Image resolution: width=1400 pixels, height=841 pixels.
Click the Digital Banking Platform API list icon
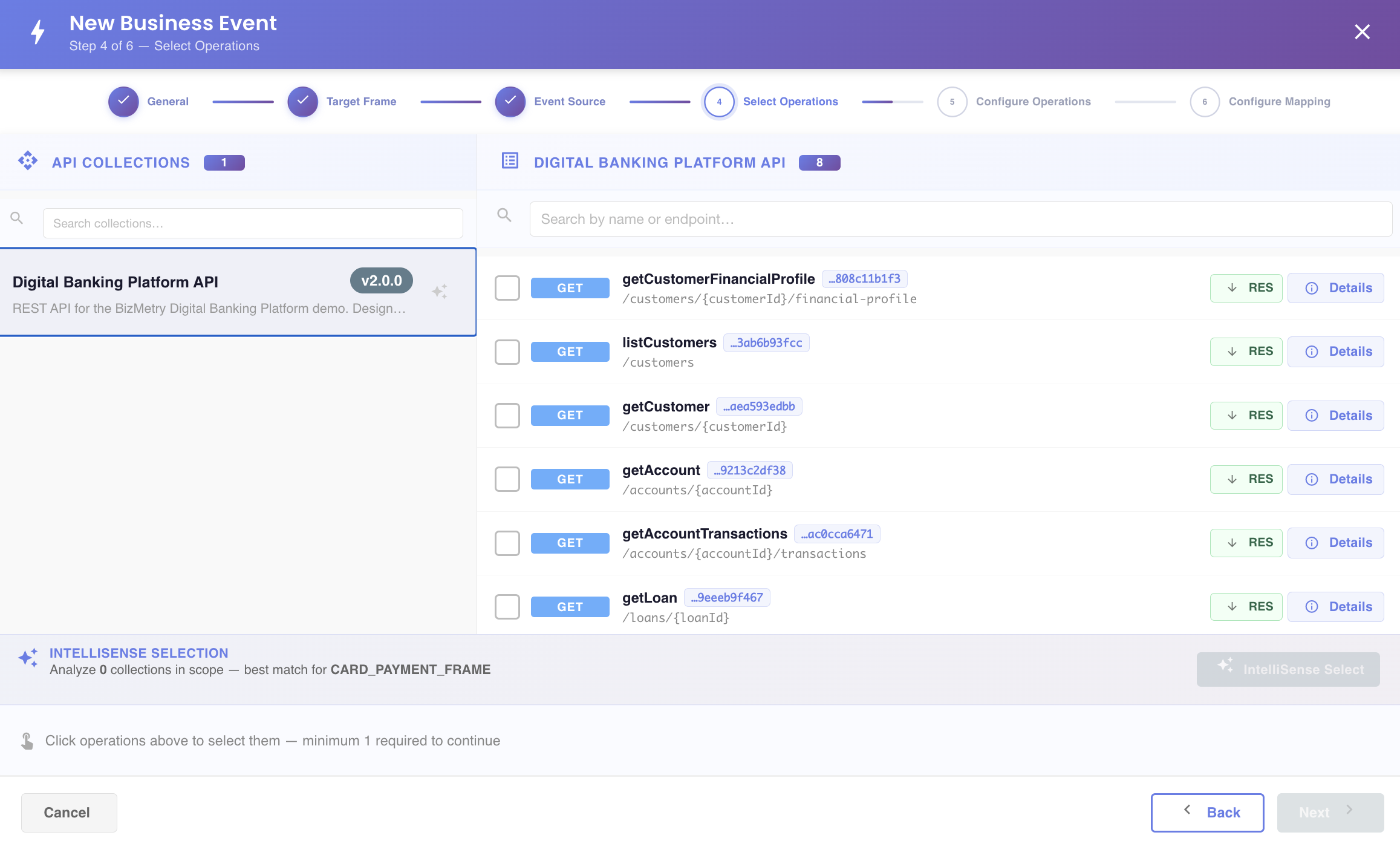[510, 161]
